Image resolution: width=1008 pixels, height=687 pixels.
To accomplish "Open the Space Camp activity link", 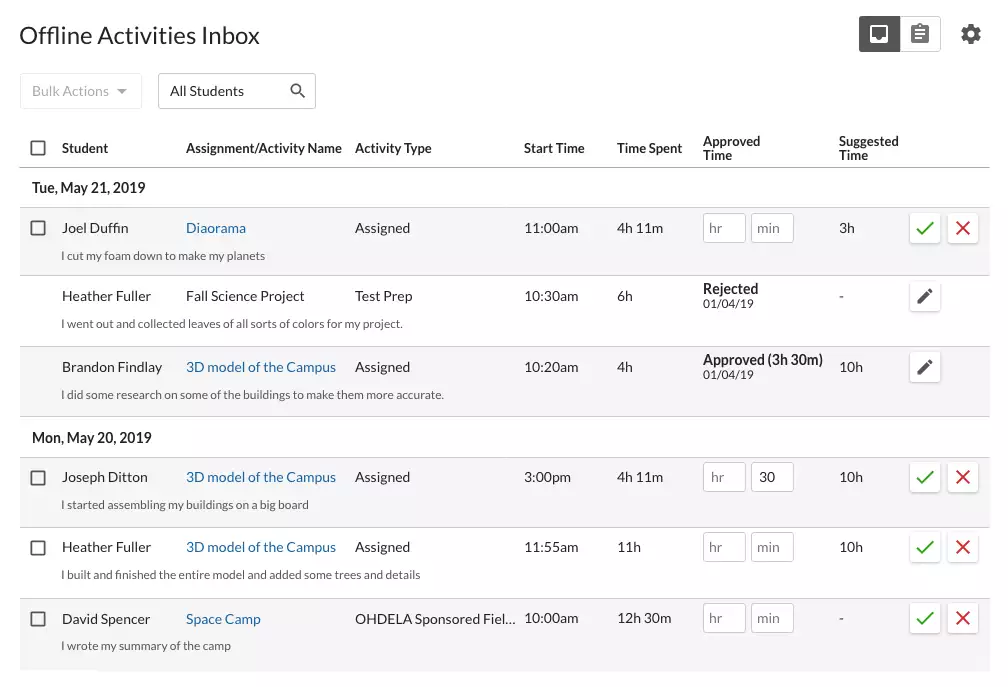I will [x=223, y=619].
